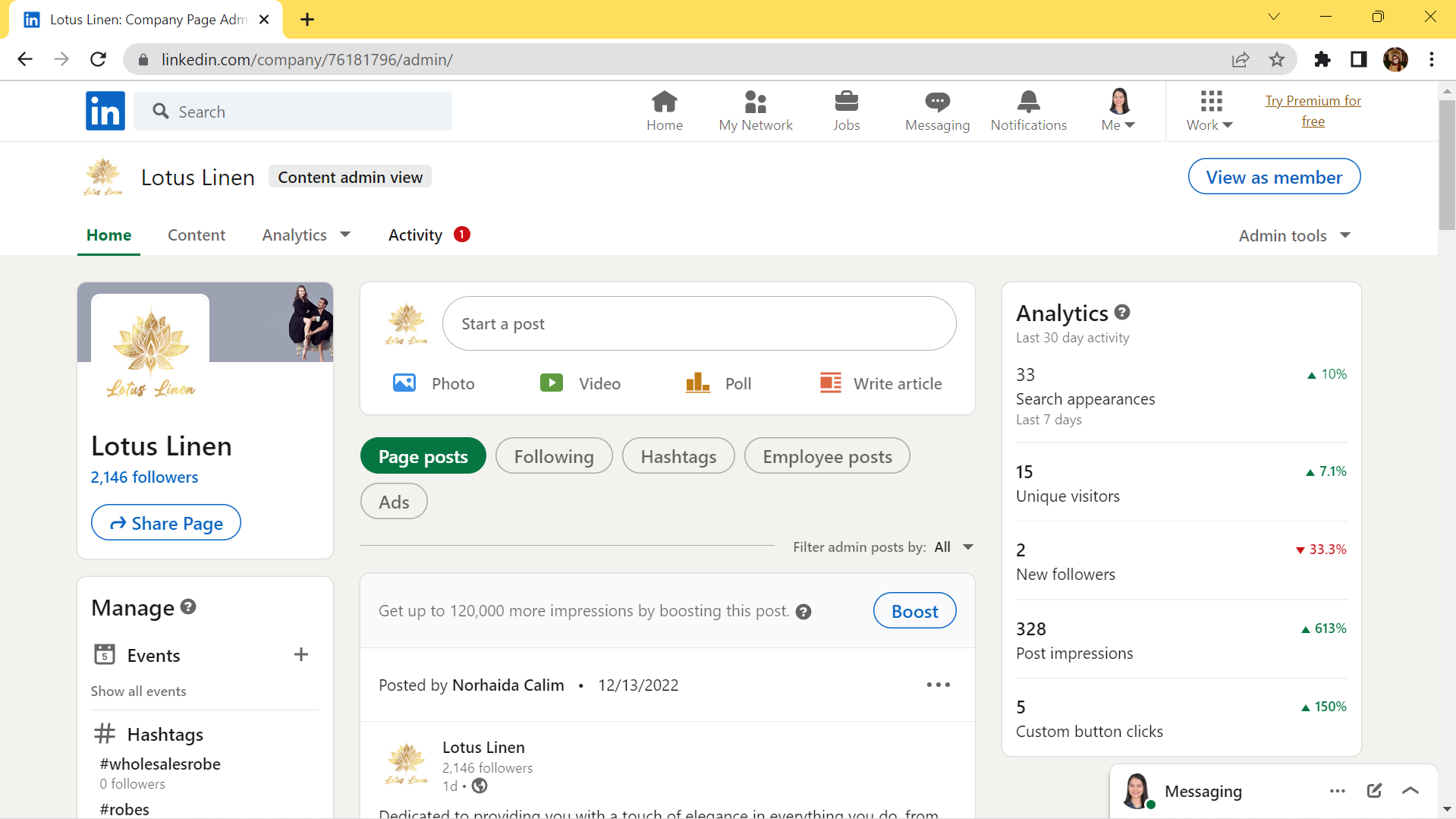This screenshot has height=819, width=1456.
Task: Click Norhaida Calim poster name
Action: (508, 685)
